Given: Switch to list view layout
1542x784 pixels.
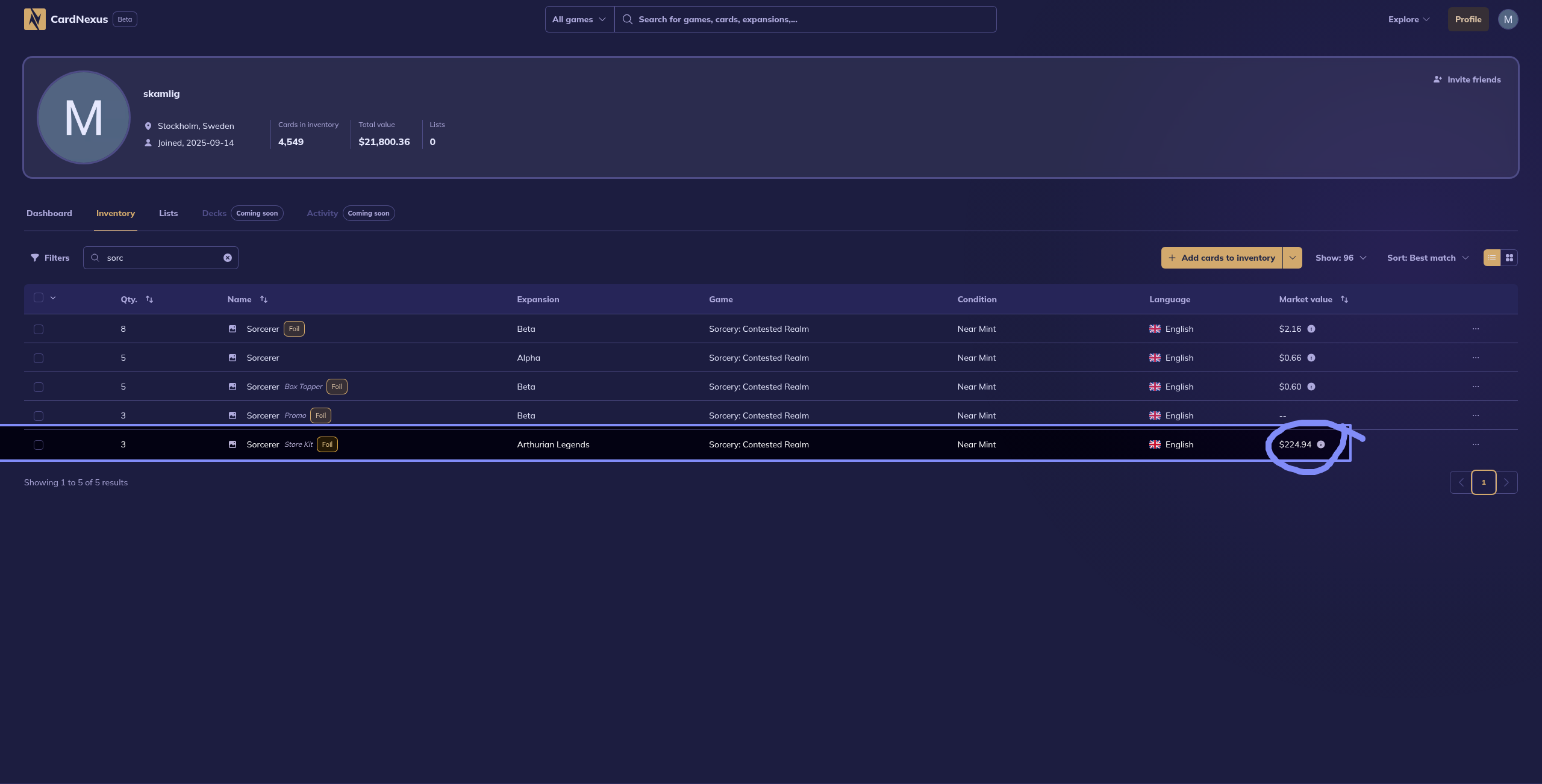Looking at the screenshot, I should [x=1492, y=258].
